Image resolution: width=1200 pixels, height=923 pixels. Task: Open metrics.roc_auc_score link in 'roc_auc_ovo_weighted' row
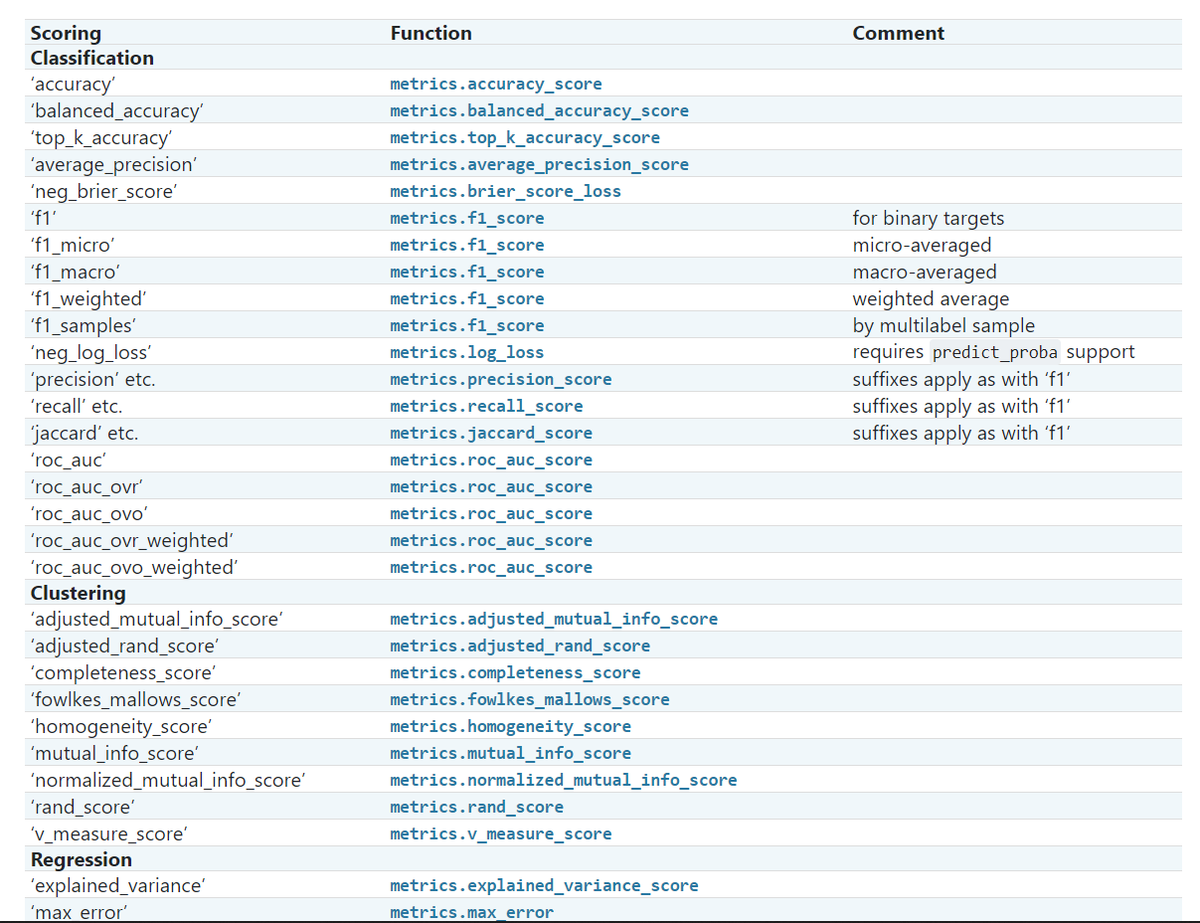point(491,568)
